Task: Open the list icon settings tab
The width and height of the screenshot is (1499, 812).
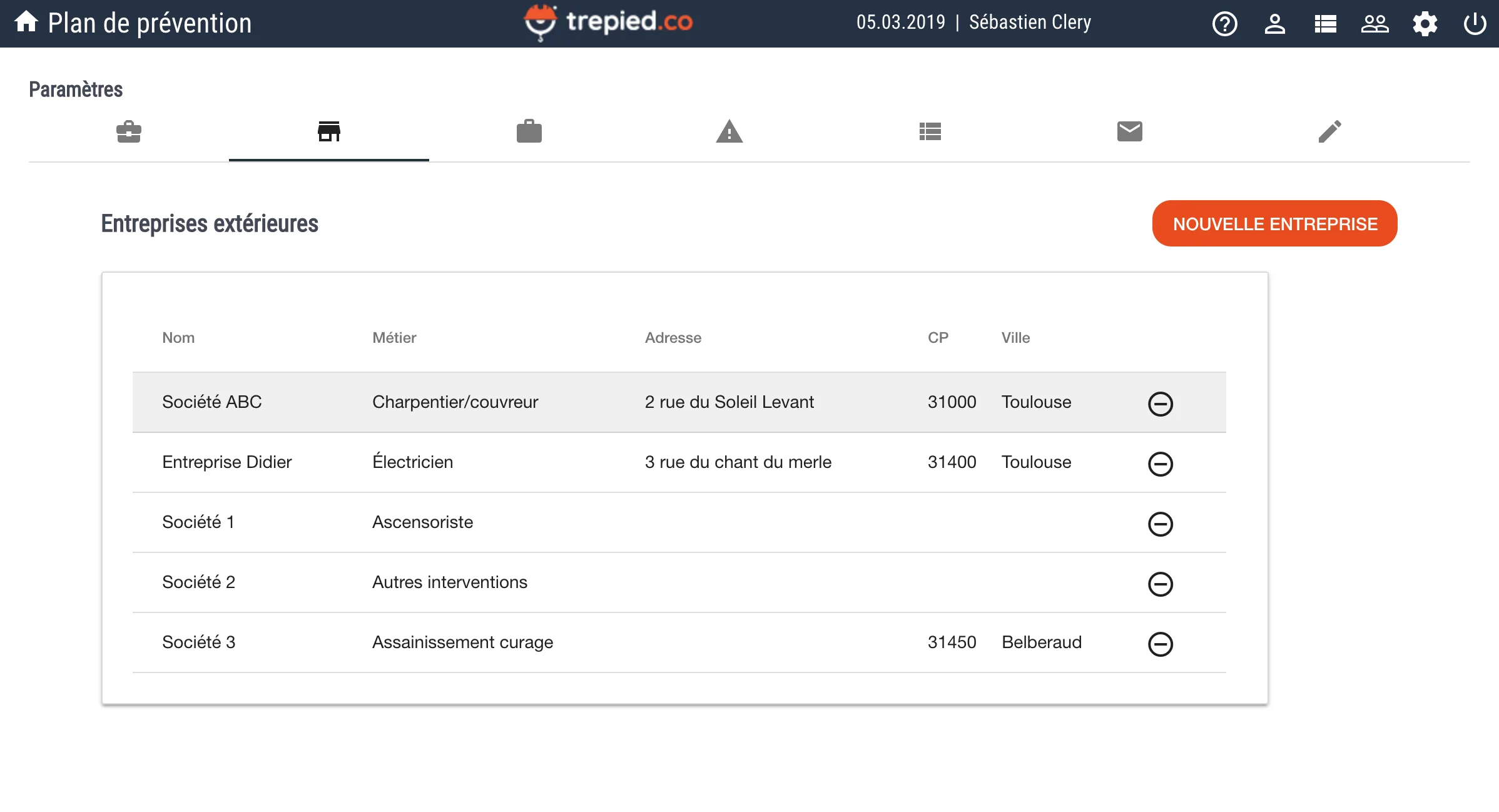Action: point(930,131)
